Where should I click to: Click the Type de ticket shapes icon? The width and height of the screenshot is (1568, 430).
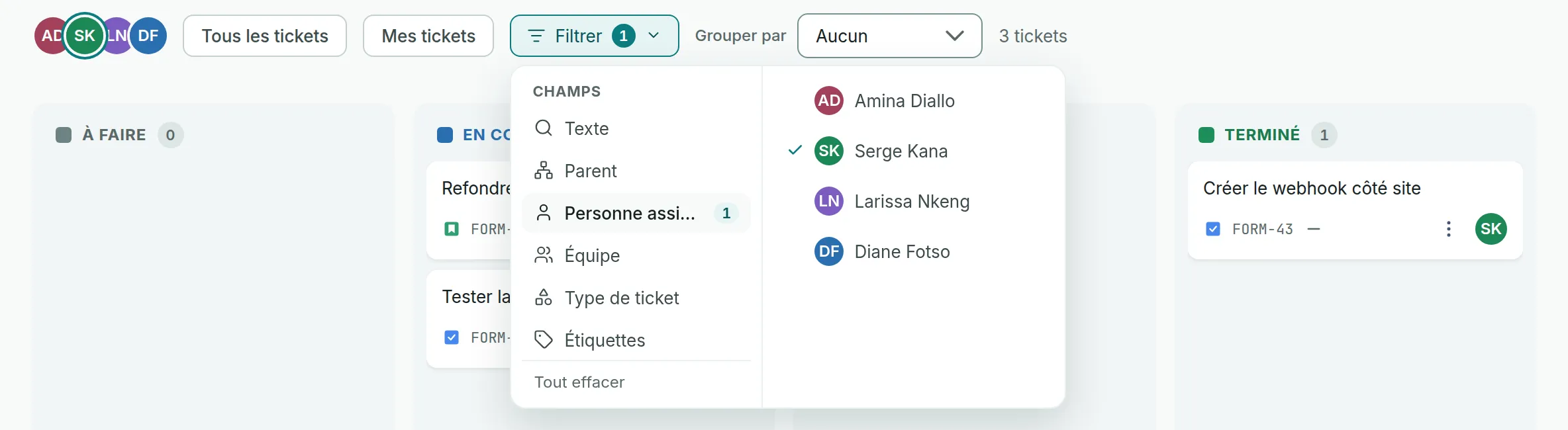point(544,298)
